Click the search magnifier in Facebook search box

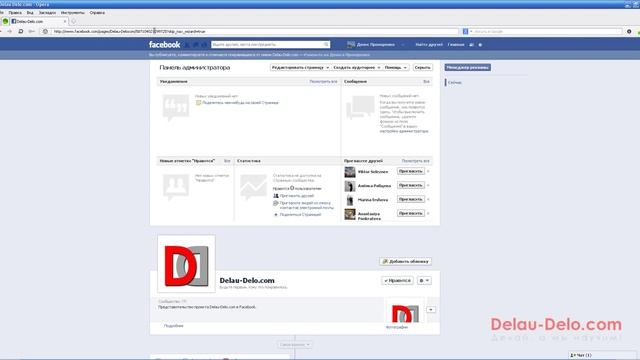point(326,44)
